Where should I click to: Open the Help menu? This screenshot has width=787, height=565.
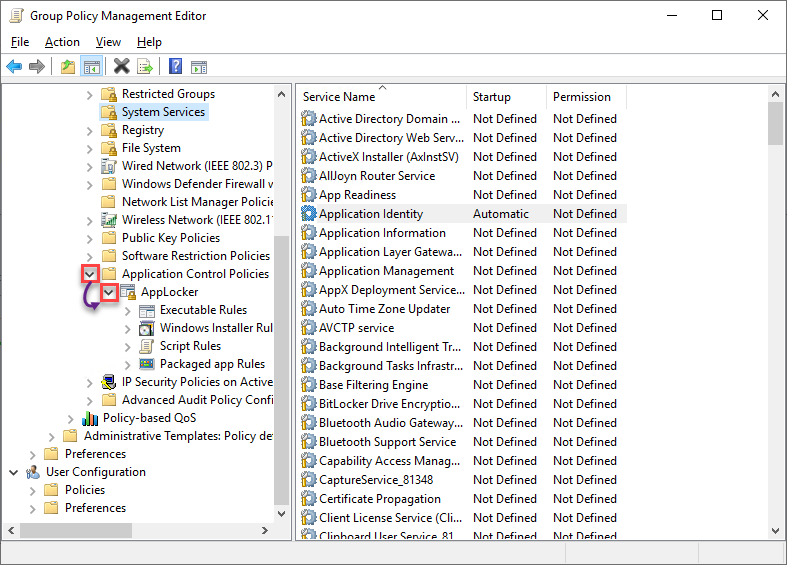(149, 42)
